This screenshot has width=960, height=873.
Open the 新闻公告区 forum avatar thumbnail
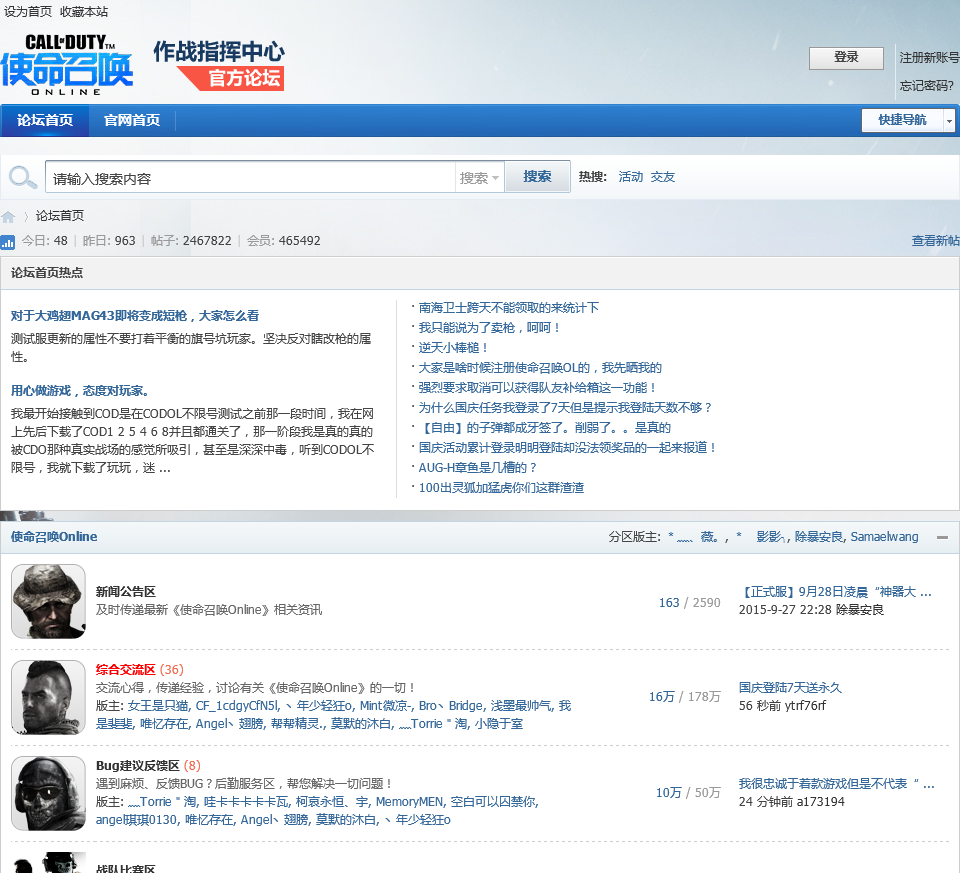[x=48, y=601]
